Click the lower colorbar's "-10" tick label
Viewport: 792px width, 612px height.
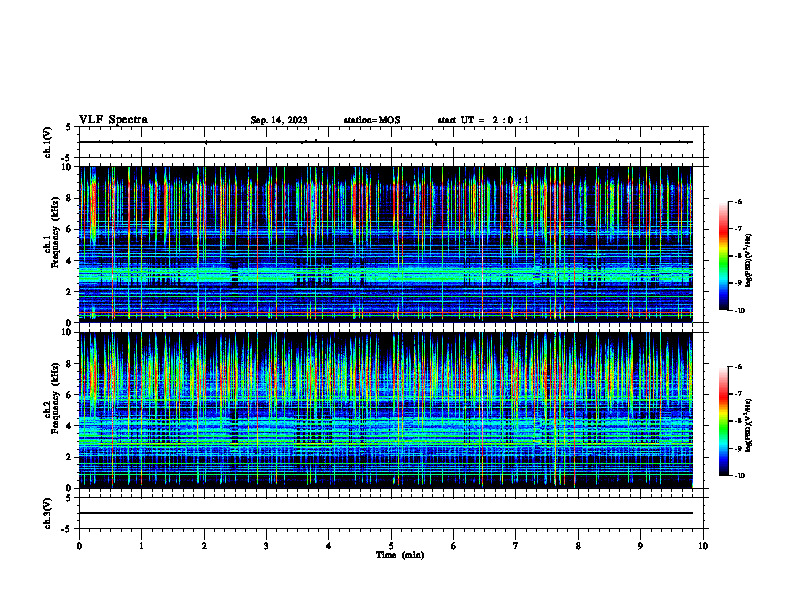[x=740, y=476]
